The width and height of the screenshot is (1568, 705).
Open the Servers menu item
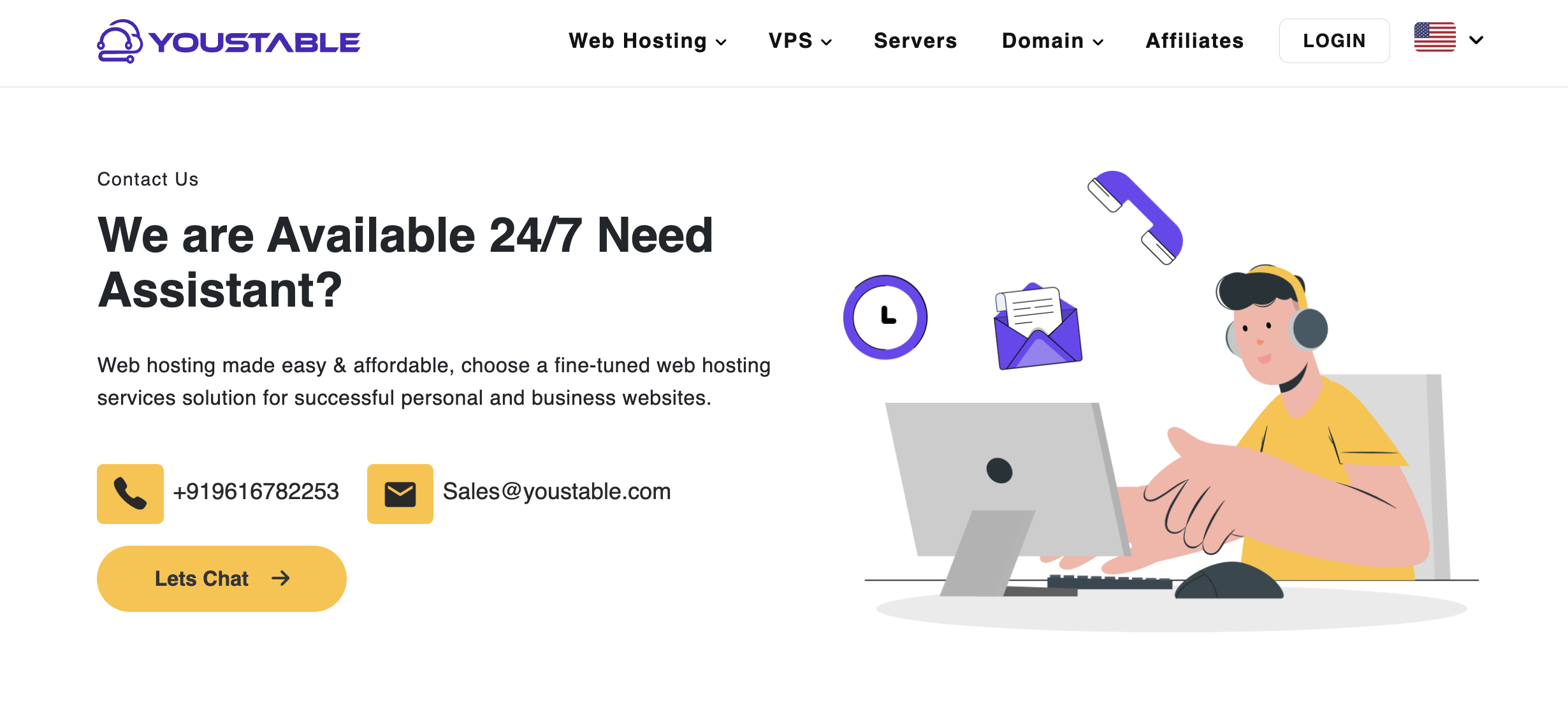point(915,41)
